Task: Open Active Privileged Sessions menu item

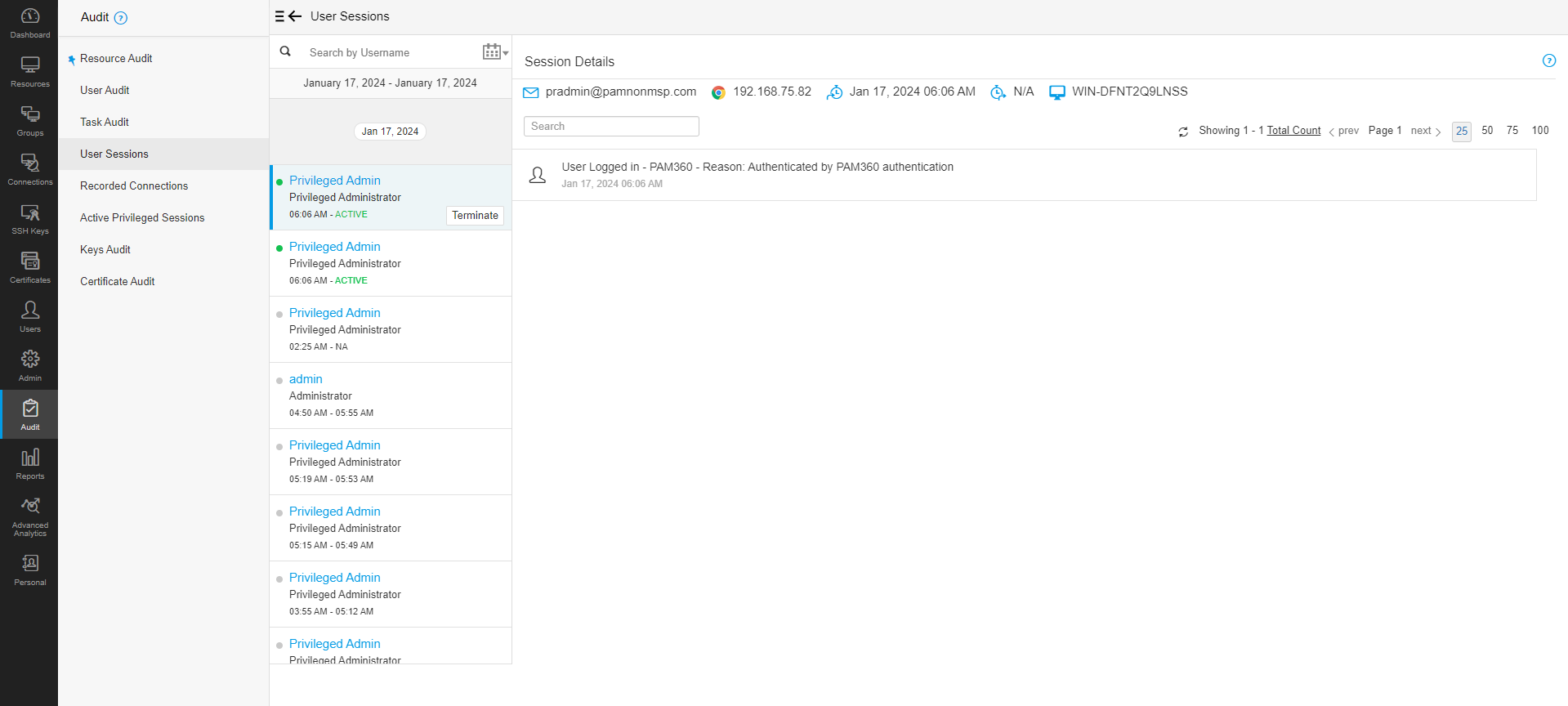Action: click(x=142, y=218)
